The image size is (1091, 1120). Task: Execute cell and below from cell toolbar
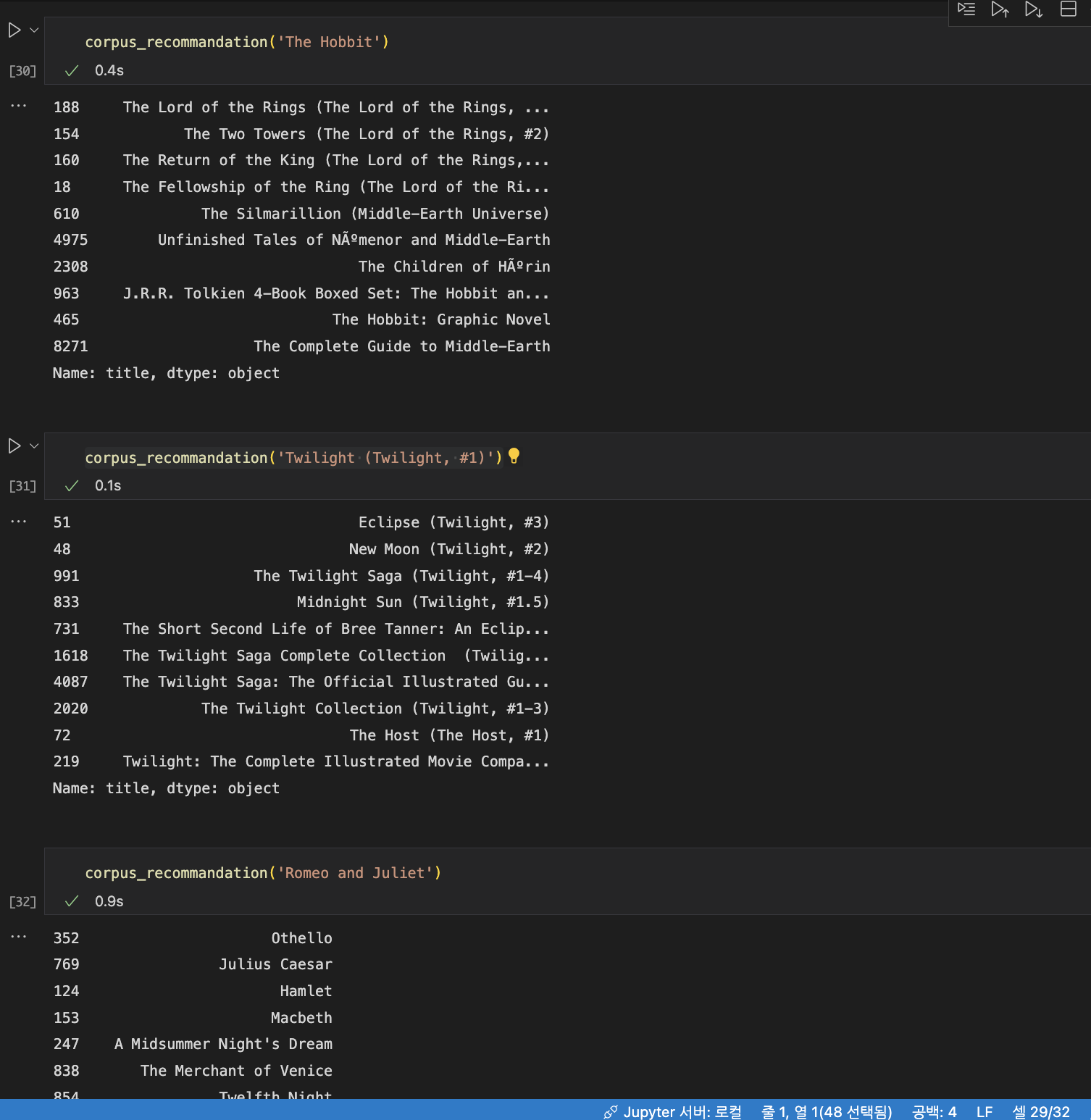tap(1034, 9)
